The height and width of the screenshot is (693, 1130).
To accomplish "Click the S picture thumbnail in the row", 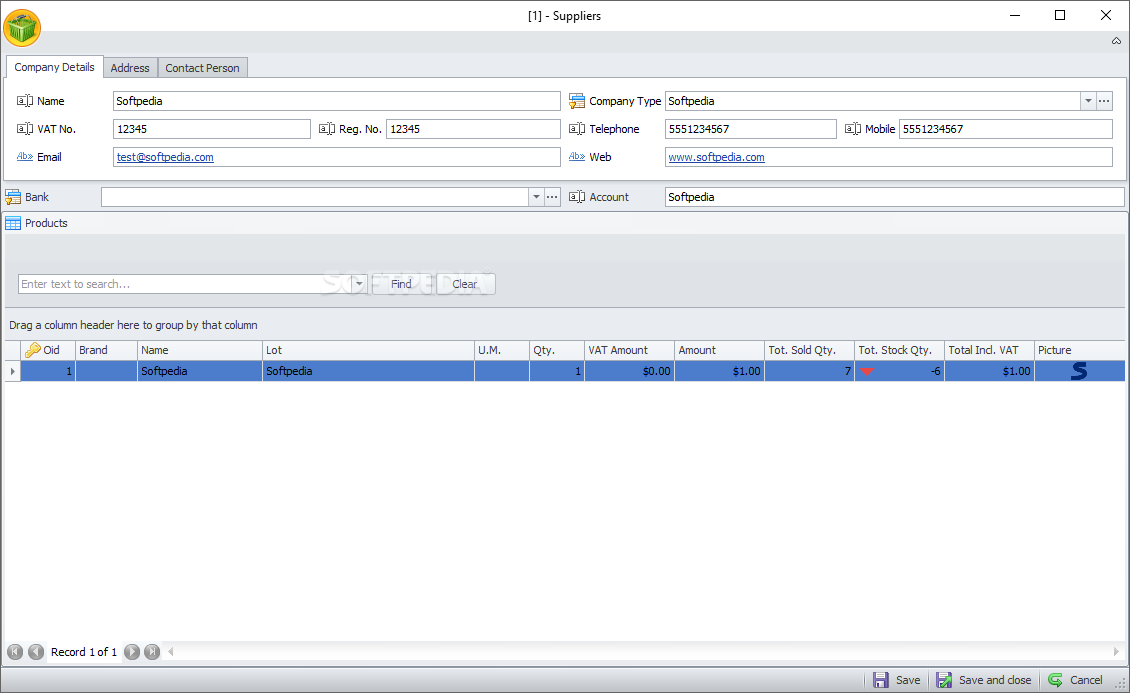I will pos(1079,371).
